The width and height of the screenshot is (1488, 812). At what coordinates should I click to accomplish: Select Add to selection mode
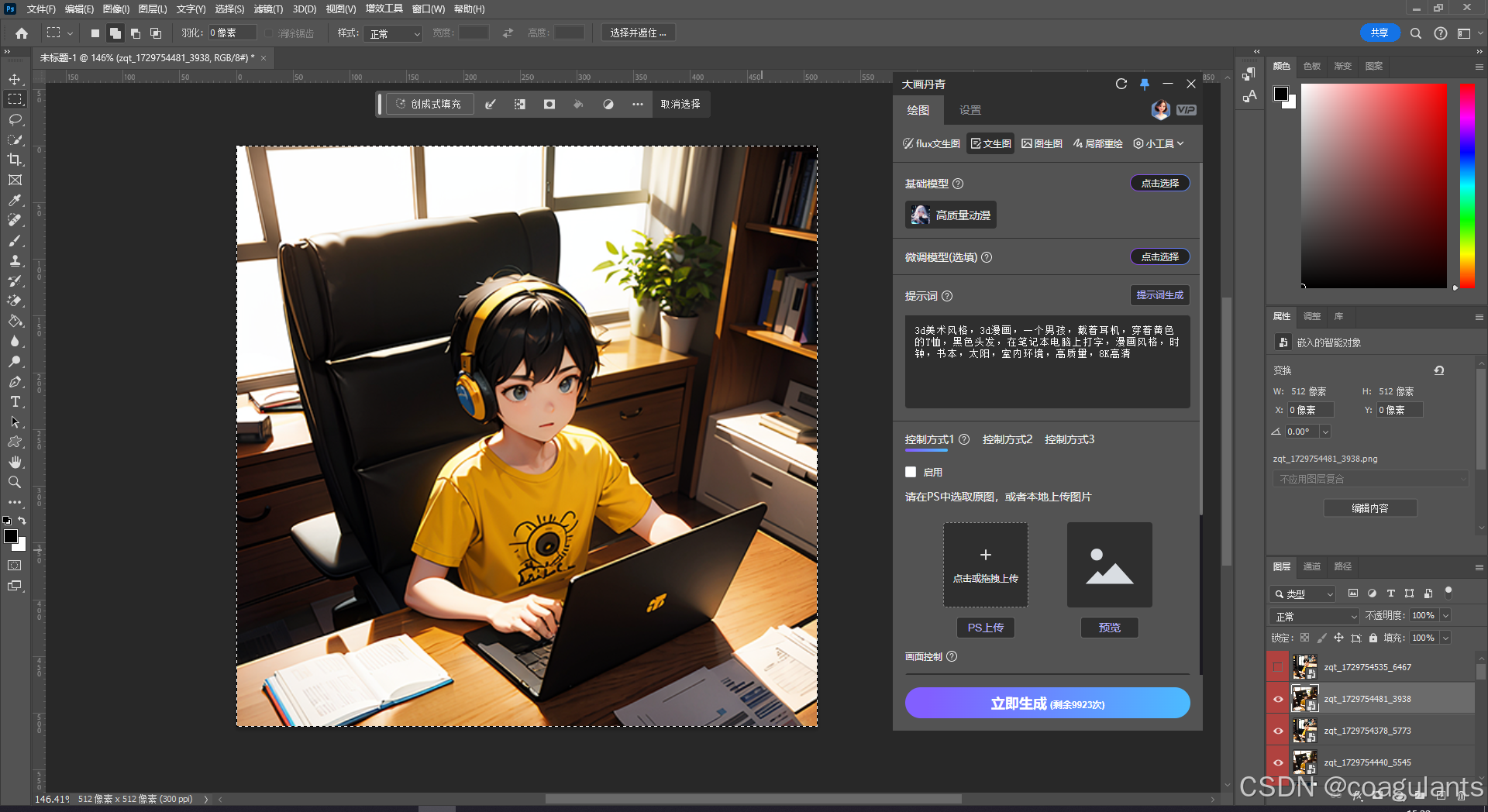pyautogui.click(x=115, y=33)
